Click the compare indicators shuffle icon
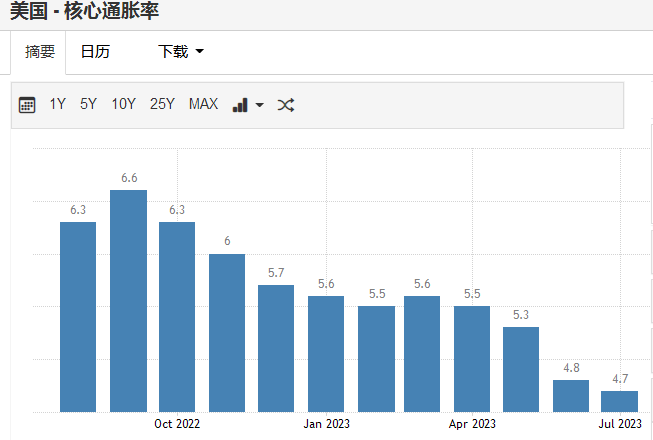 285,105
